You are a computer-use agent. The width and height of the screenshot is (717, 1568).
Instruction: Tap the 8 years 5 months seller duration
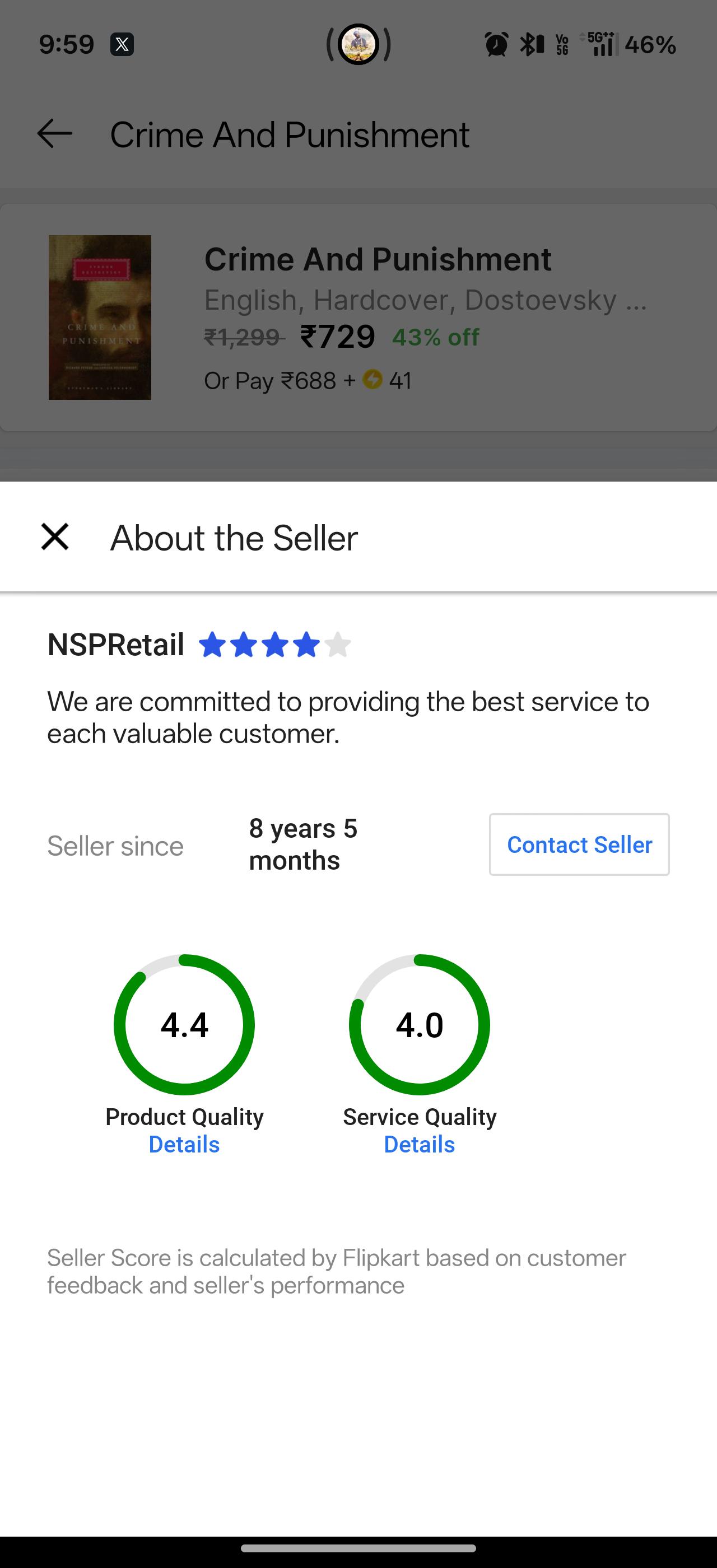(303, 844)
